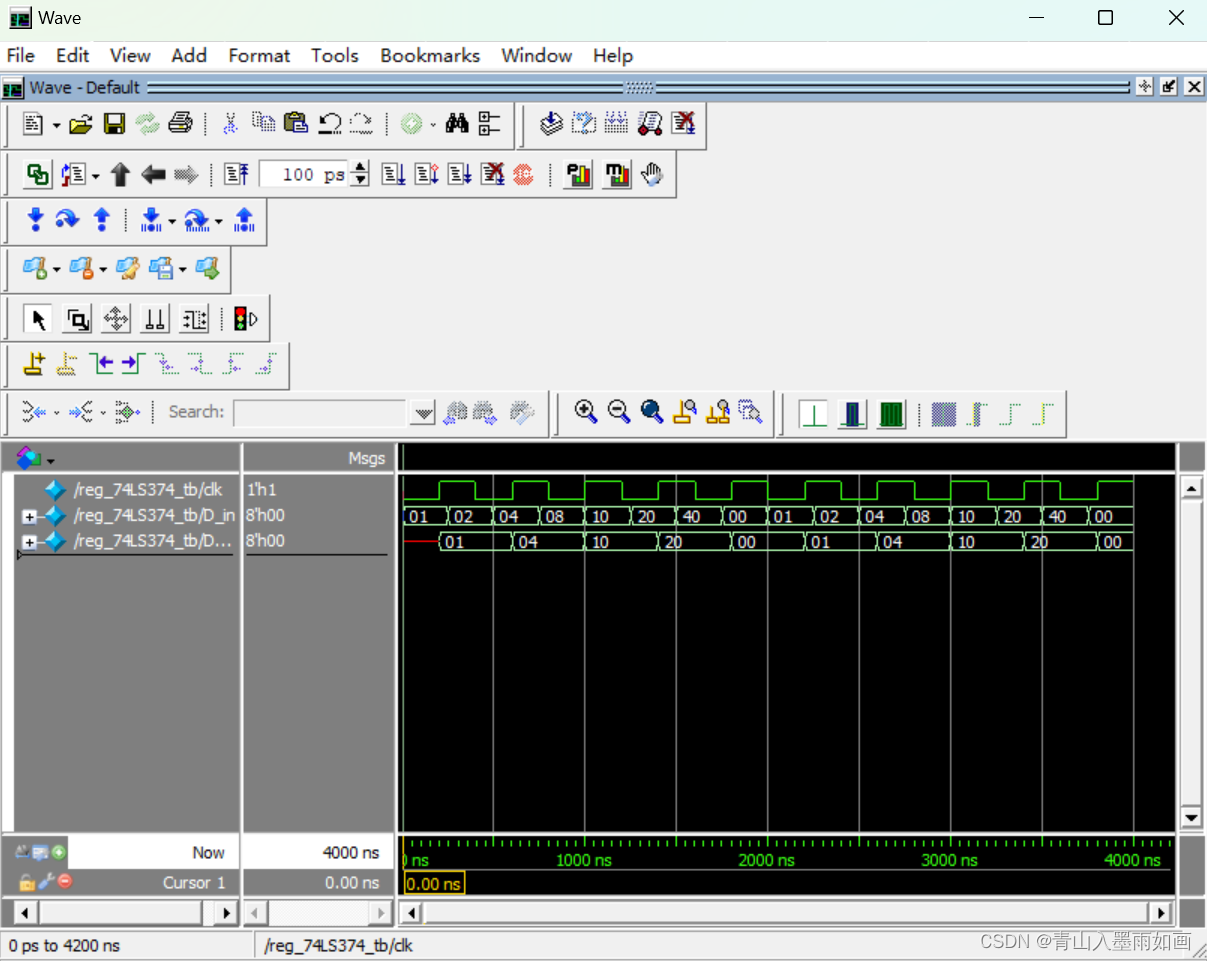
Task: Insert a new cursor with the yellow plus icon
Action: click(35, 365)
